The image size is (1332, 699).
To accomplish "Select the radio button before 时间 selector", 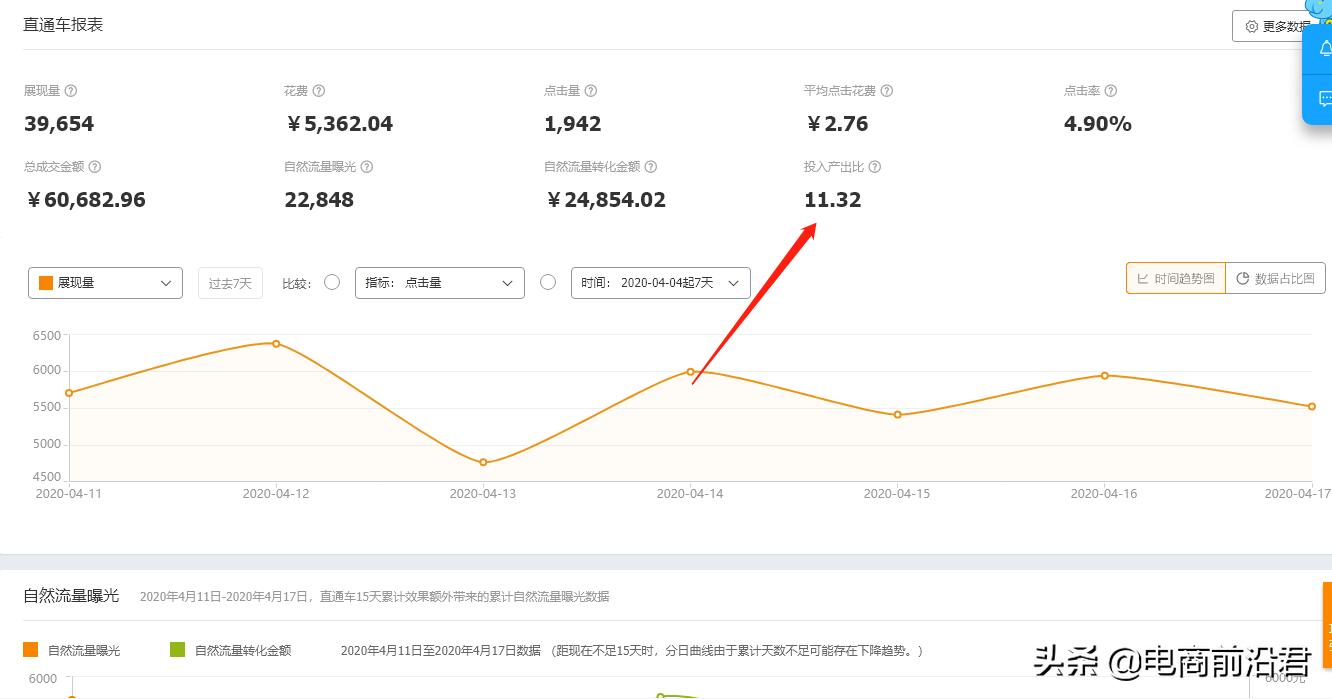I will pos(548,282).
